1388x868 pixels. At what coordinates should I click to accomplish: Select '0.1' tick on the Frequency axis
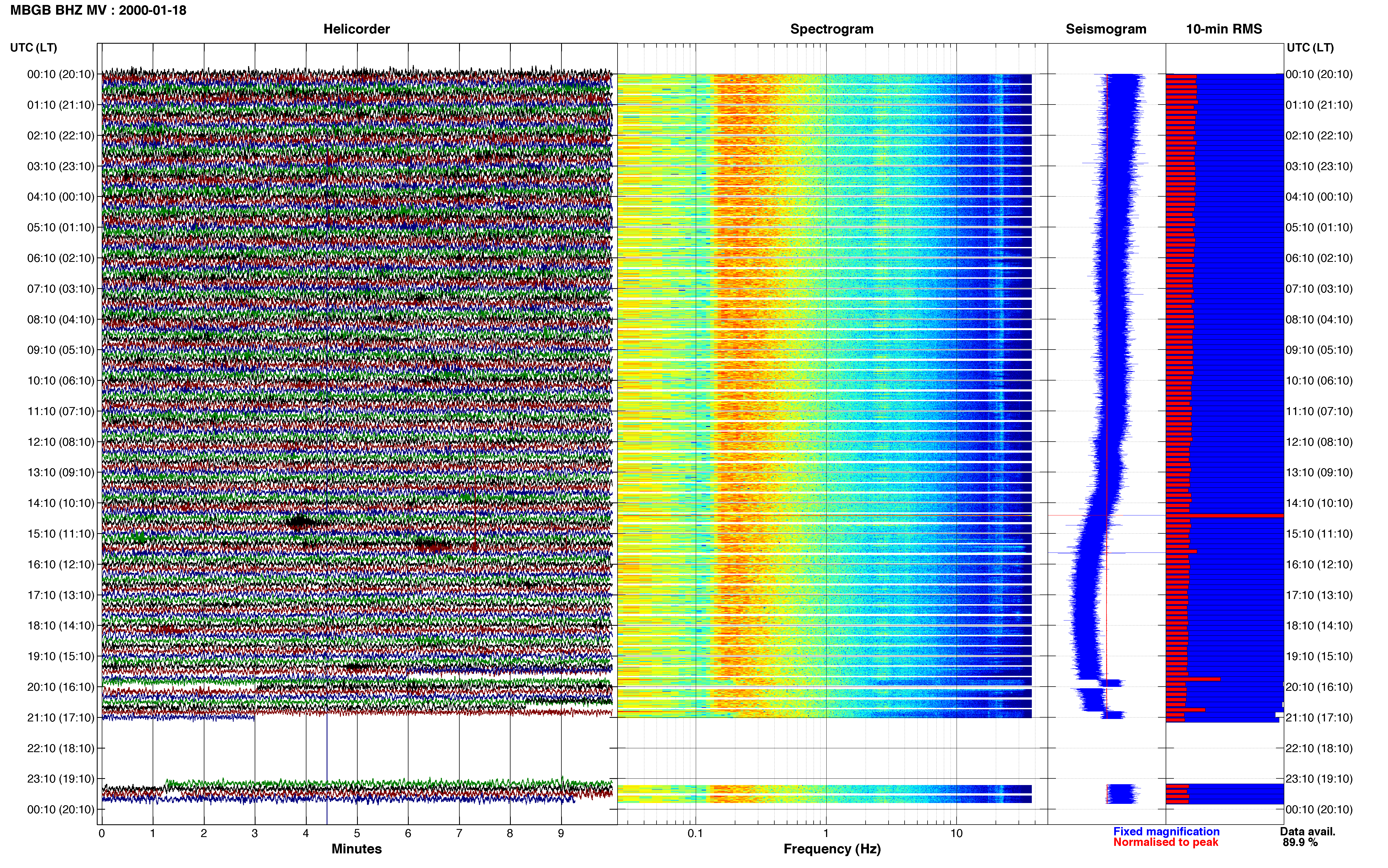click(695, 833)
